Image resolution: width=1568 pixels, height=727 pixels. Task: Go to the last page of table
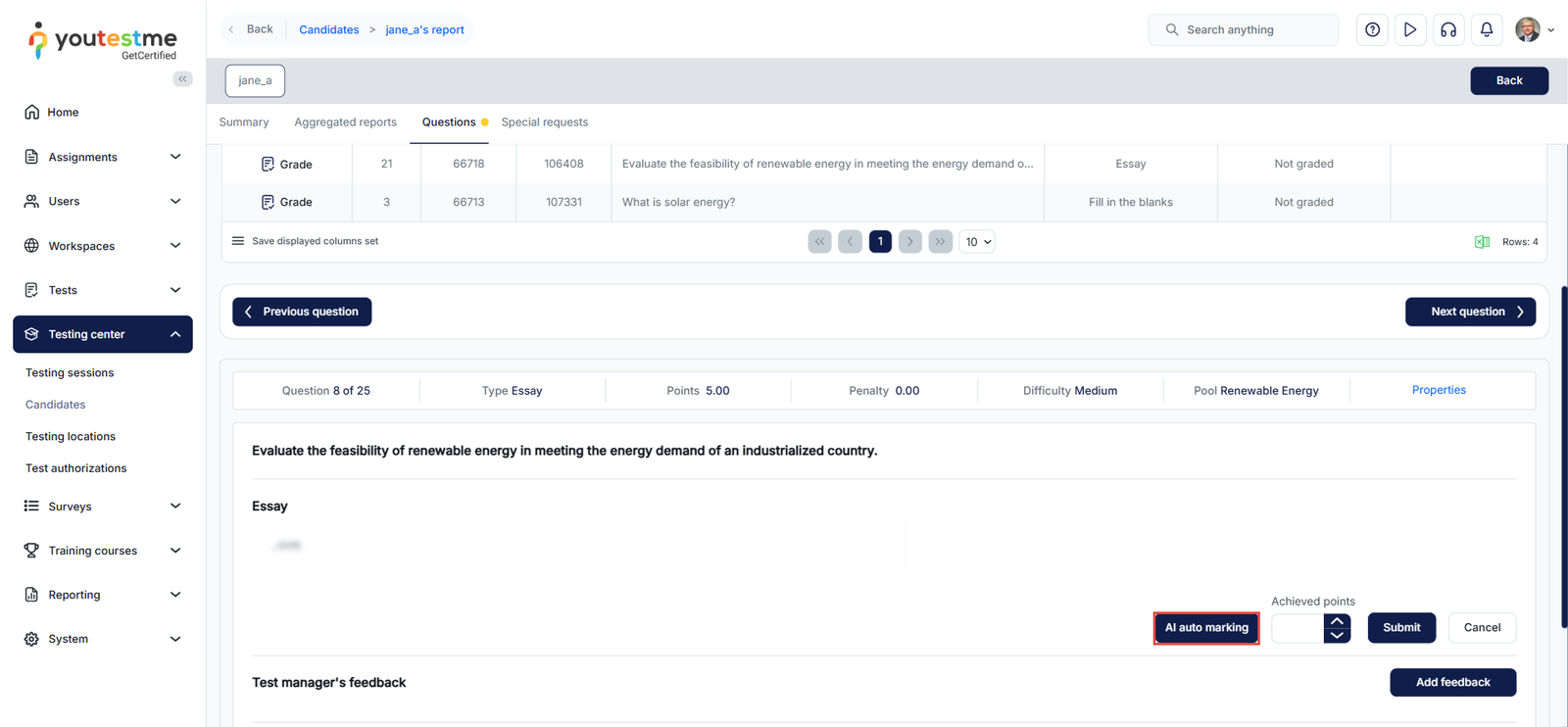[x=940, y=241]
